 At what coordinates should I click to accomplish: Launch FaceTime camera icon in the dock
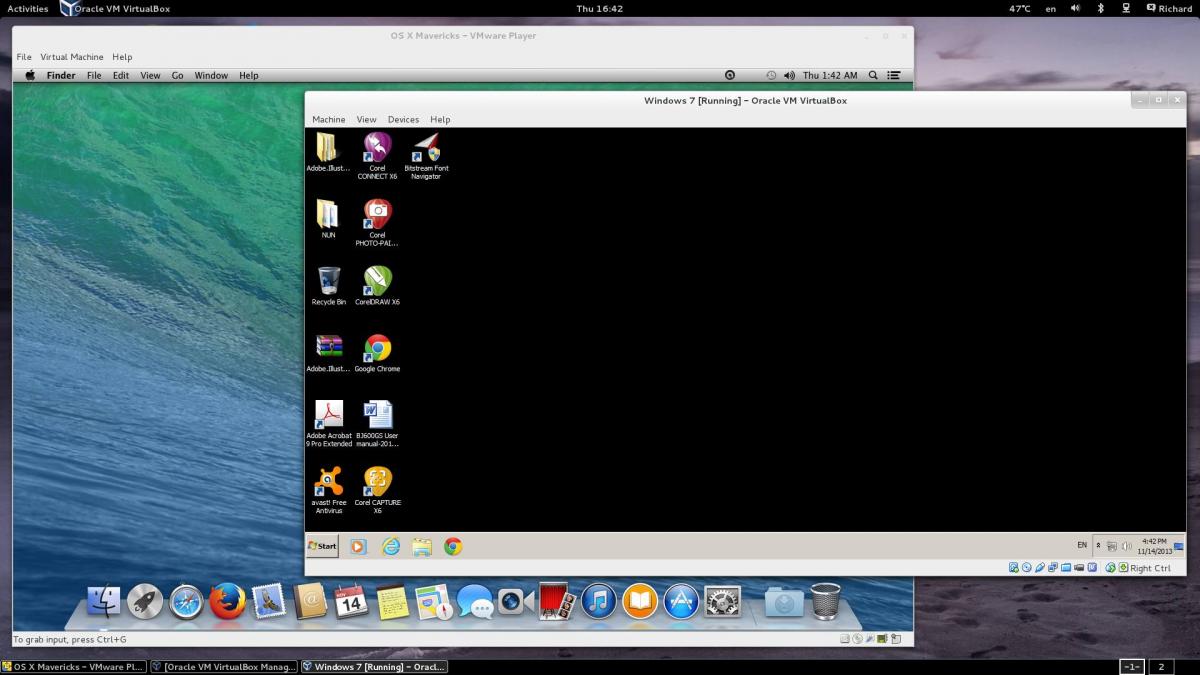(x=515, y=601)
